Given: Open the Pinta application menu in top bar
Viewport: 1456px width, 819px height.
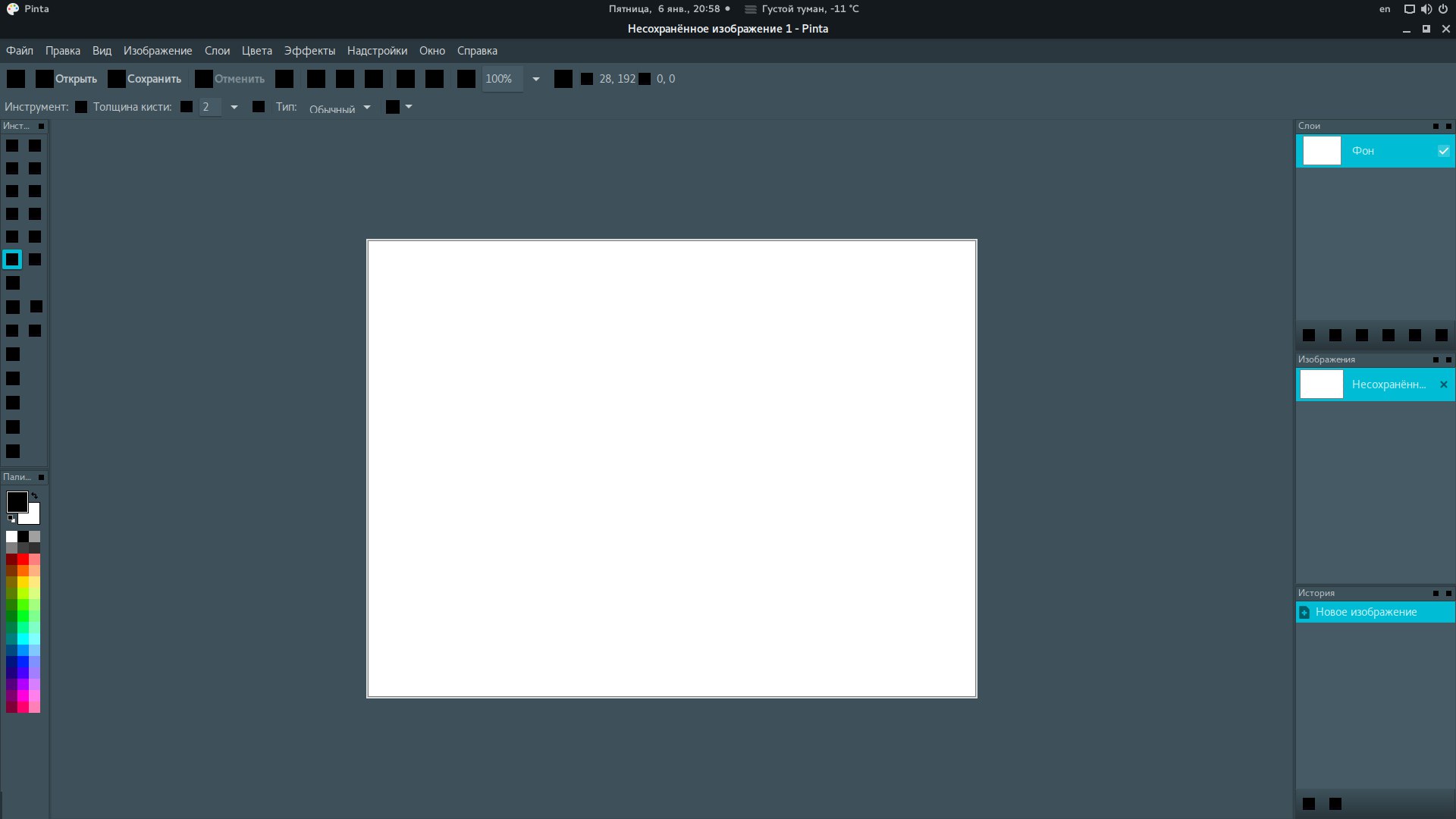Looking at the screenshot, I should (x=28, y=9).
